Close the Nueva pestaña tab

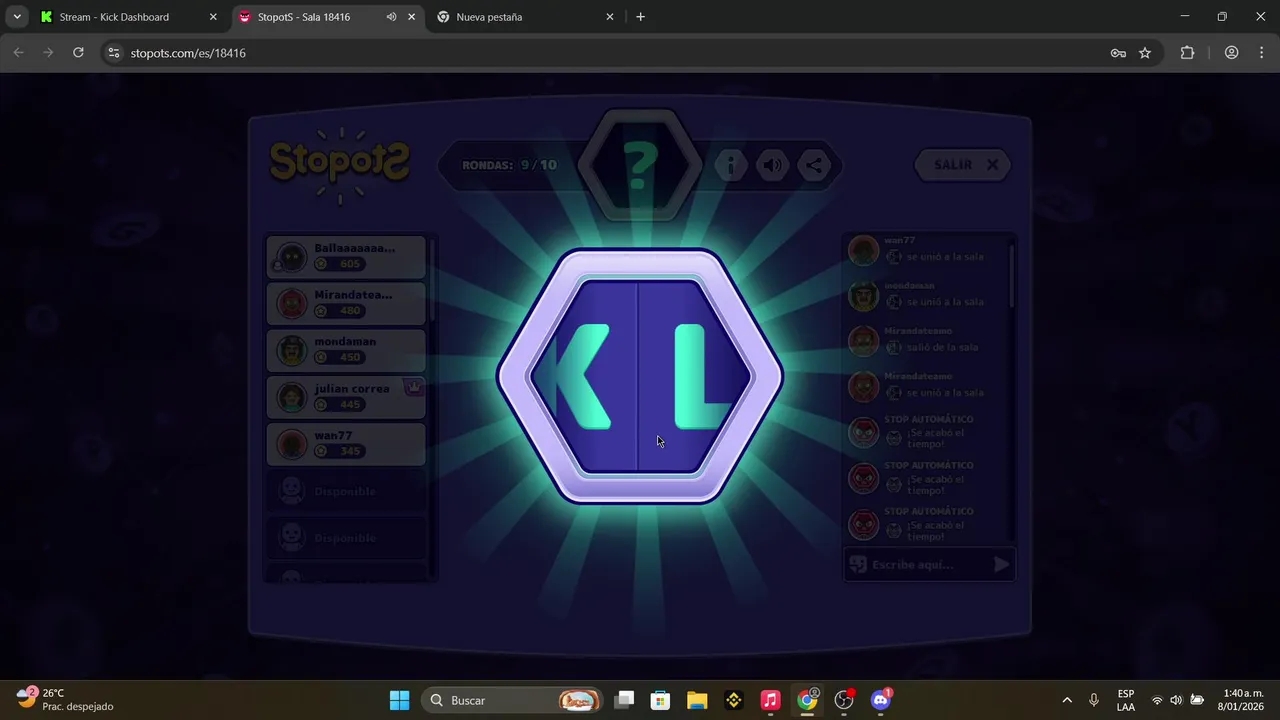[610, 17]
